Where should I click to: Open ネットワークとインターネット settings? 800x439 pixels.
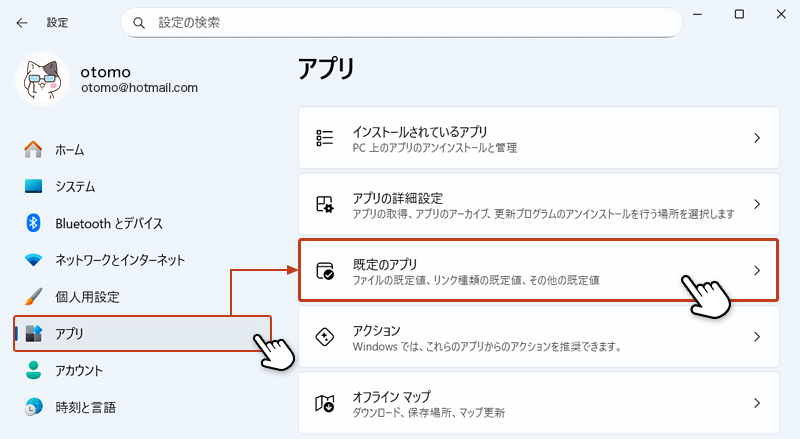[x=142, y=260]
